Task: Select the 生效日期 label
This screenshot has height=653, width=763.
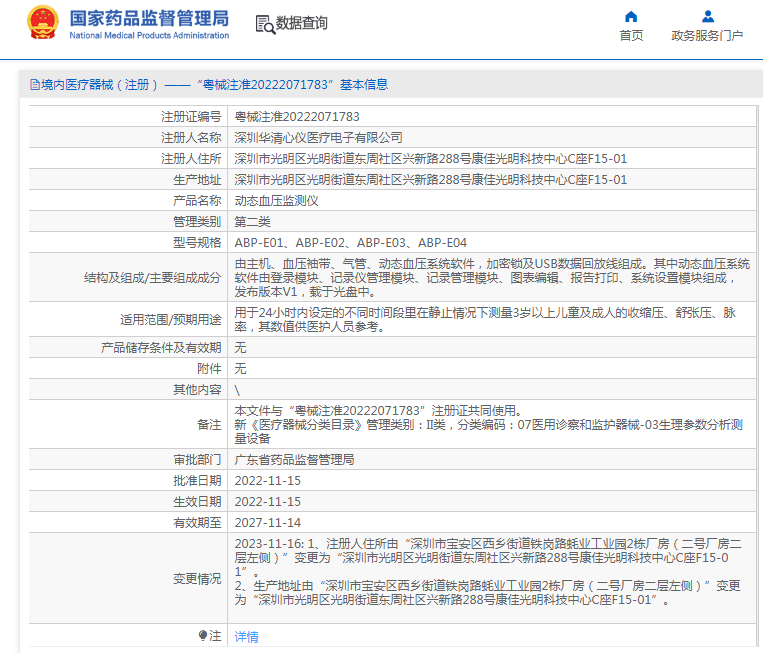Action: click(197, 501)
